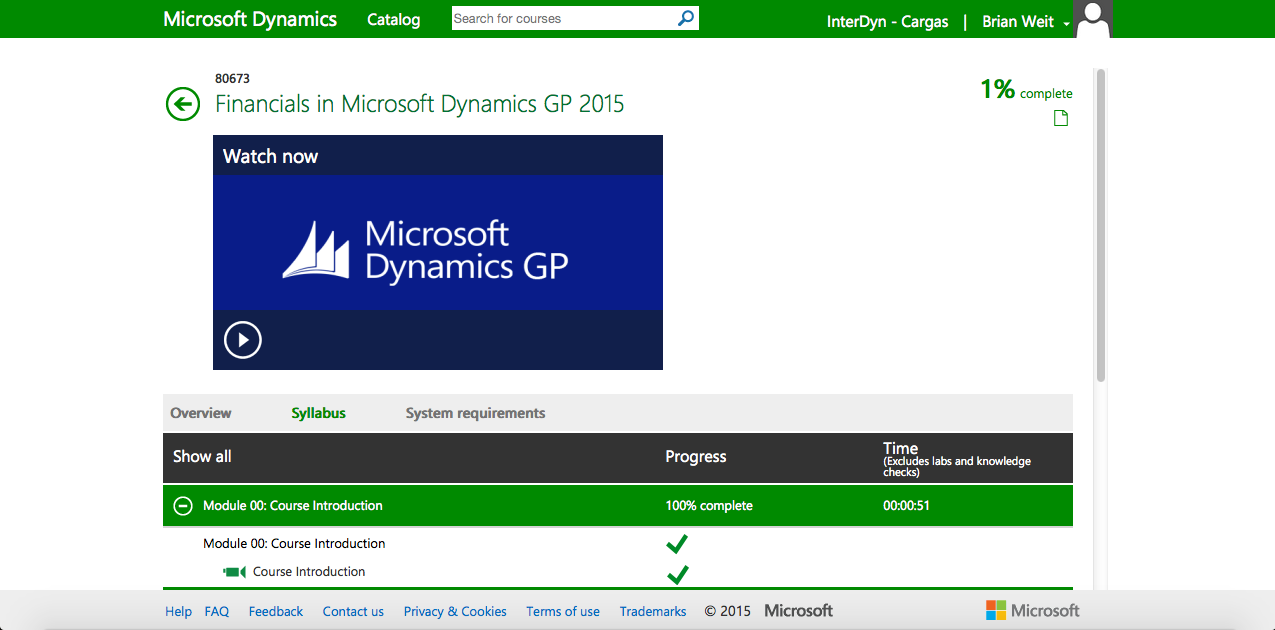The width and height of the screenshot is (1275, 630).
Task: Click the Module 00: Course Introduction sub-row
Action: (x=294, y=544)
